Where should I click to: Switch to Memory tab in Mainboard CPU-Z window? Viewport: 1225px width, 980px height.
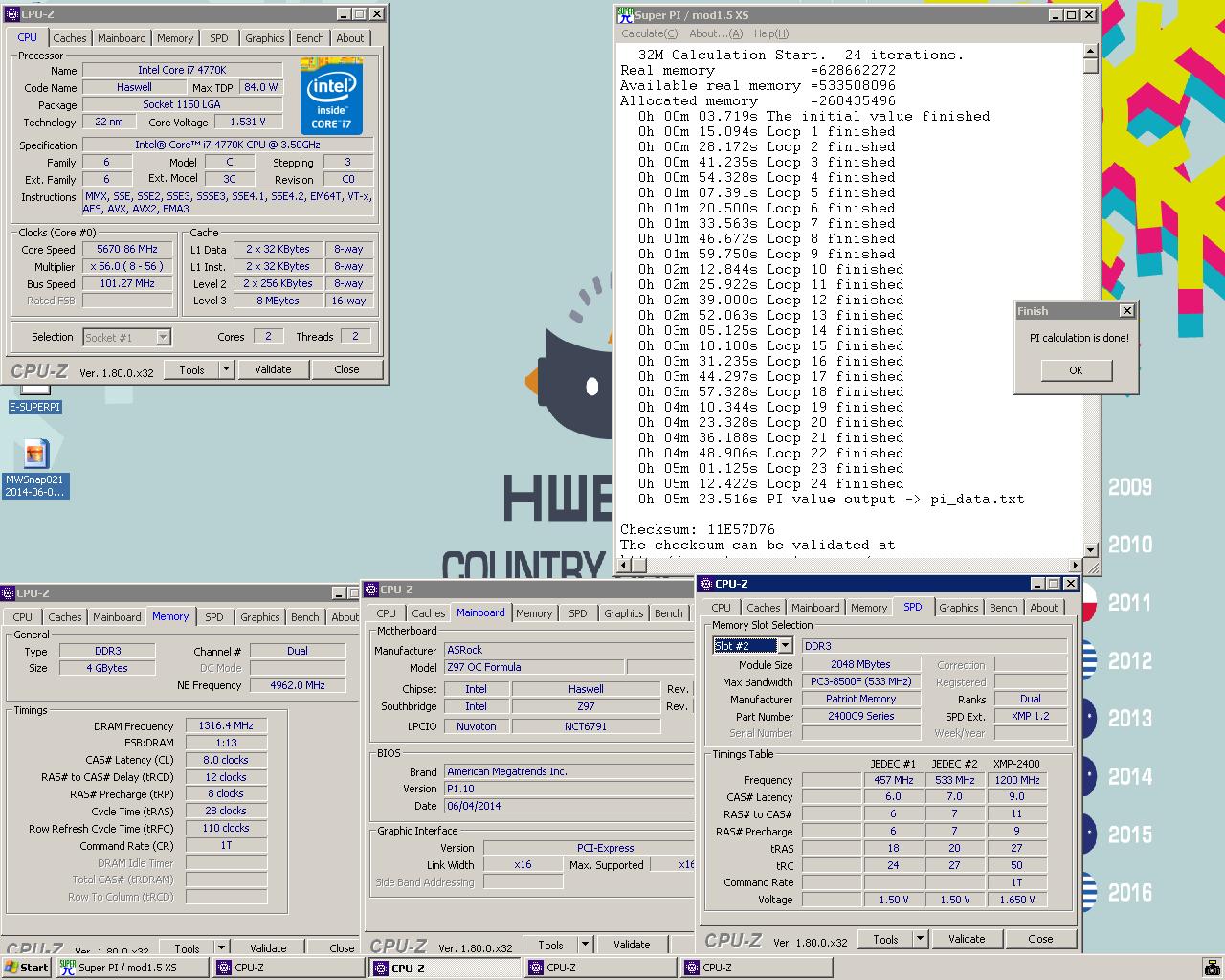point(534,613)
